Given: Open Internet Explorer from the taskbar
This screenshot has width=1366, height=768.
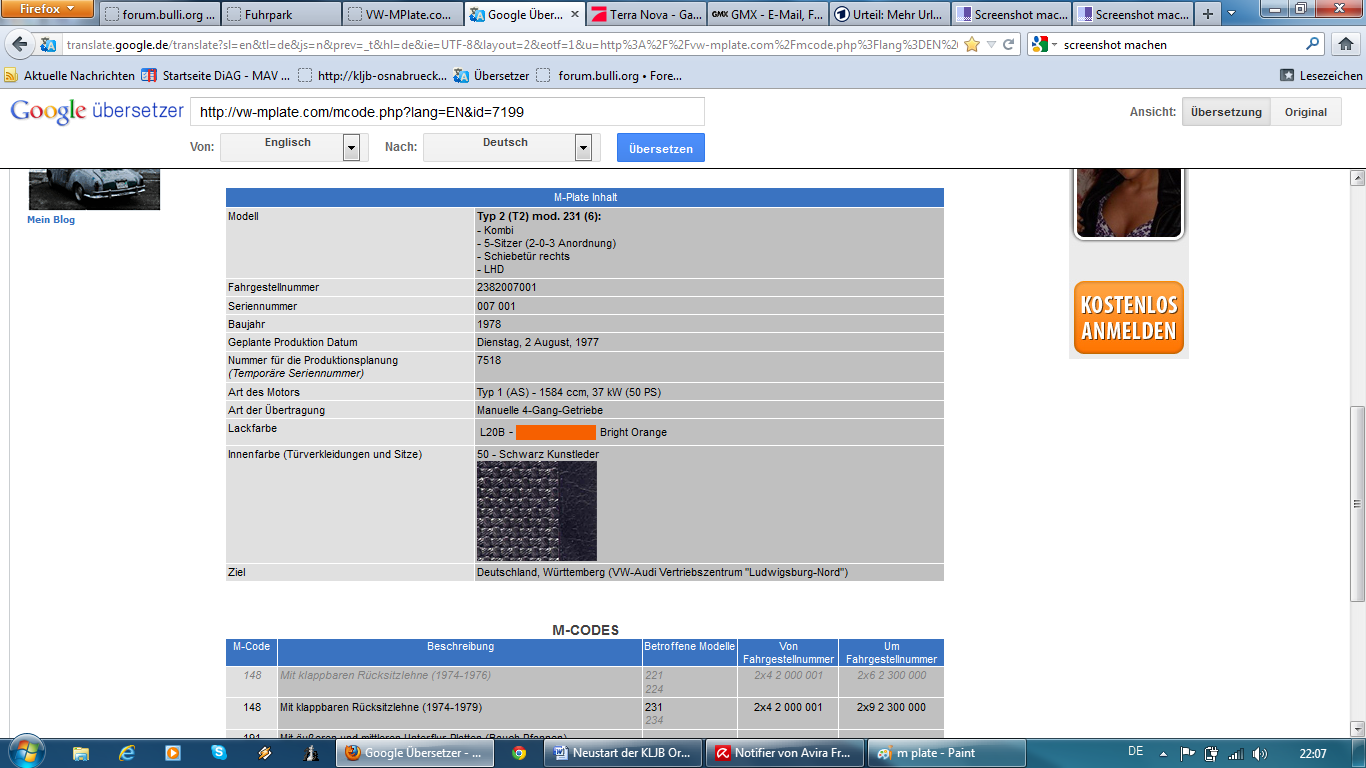Looking at the screenshot, I should pos(127,753).
